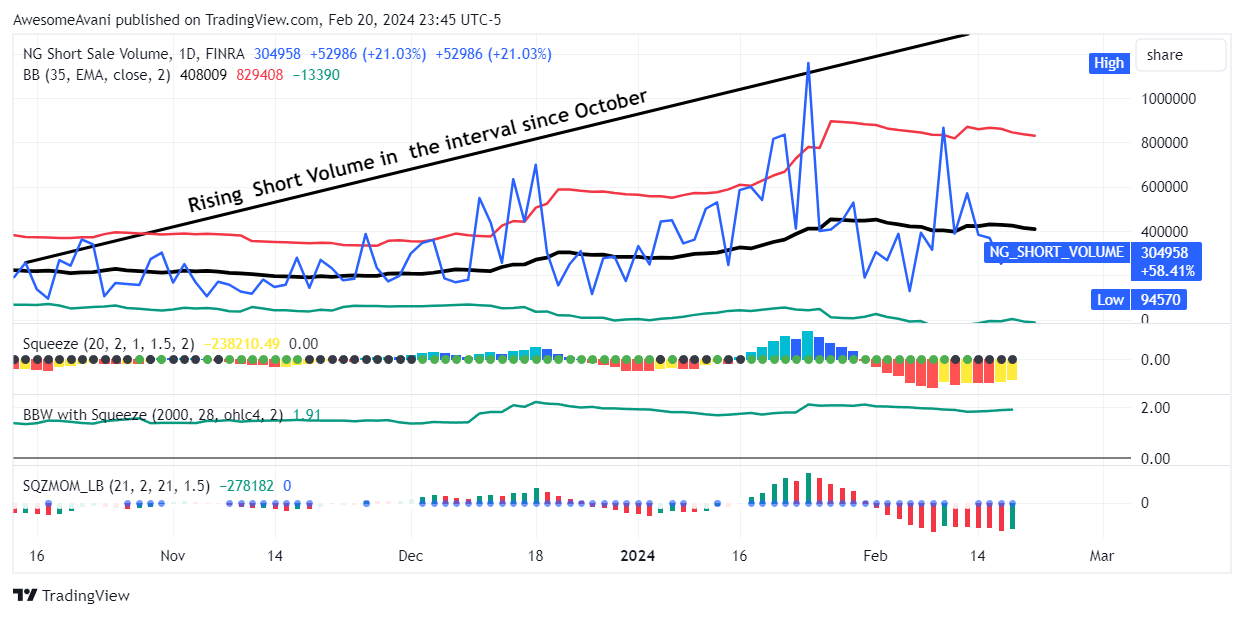Click the 2024 label on time axis

(x=637, y=555)
